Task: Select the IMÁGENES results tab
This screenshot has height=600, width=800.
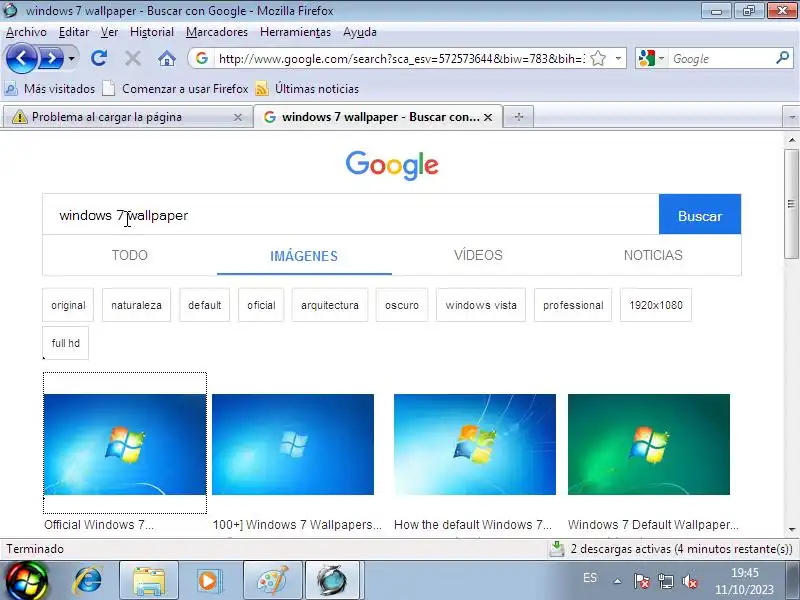Action: (x=304, y=256)
